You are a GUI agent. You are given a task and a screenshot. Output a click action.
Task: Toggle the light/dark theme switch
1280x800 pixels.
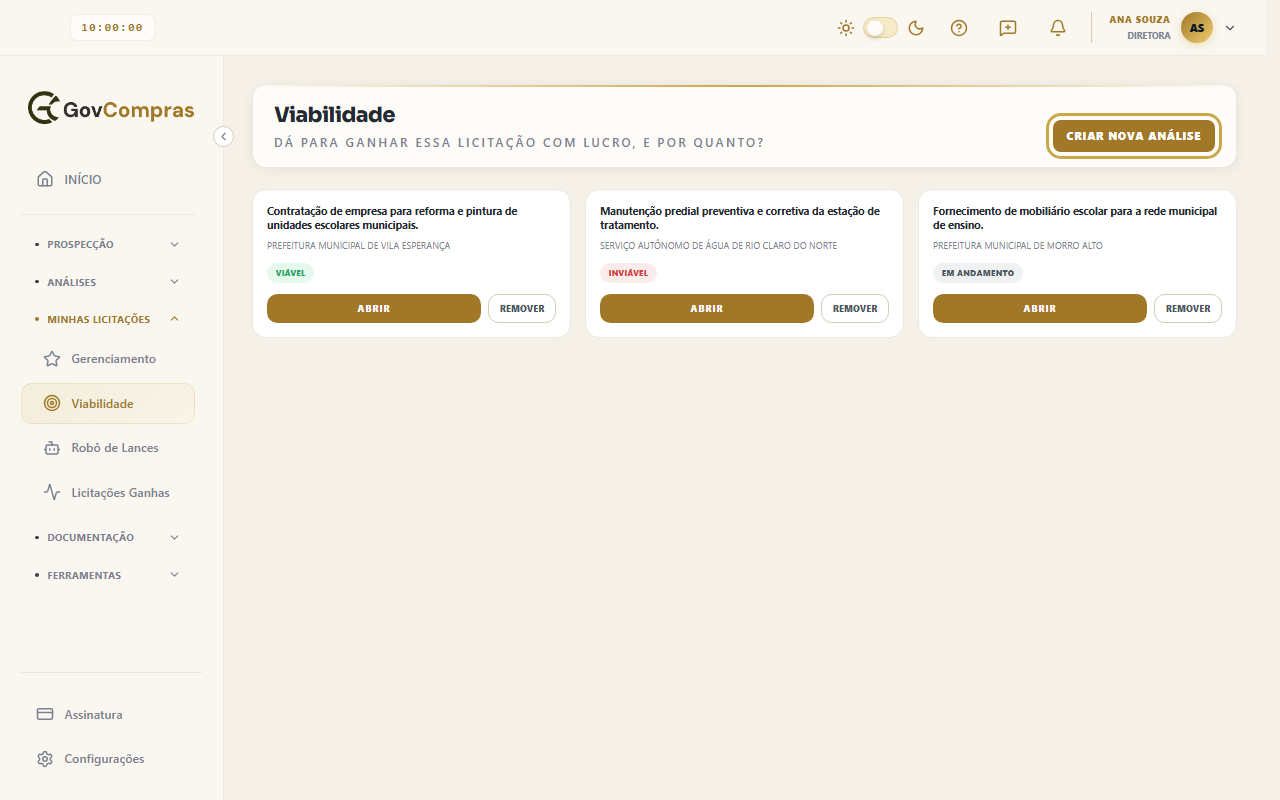coord(881,28)
